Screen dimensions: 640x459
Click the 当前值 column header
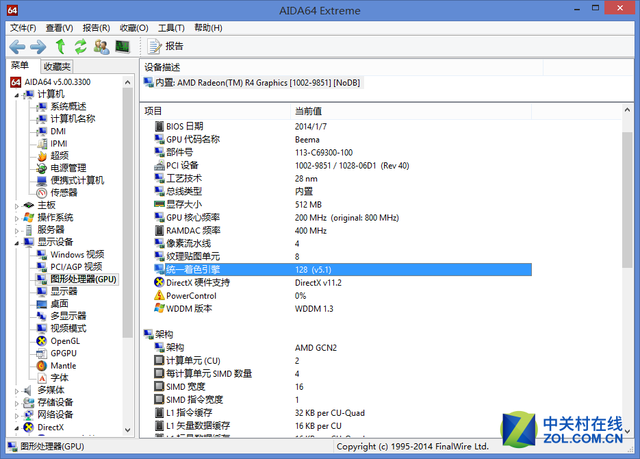coord(411,111)
